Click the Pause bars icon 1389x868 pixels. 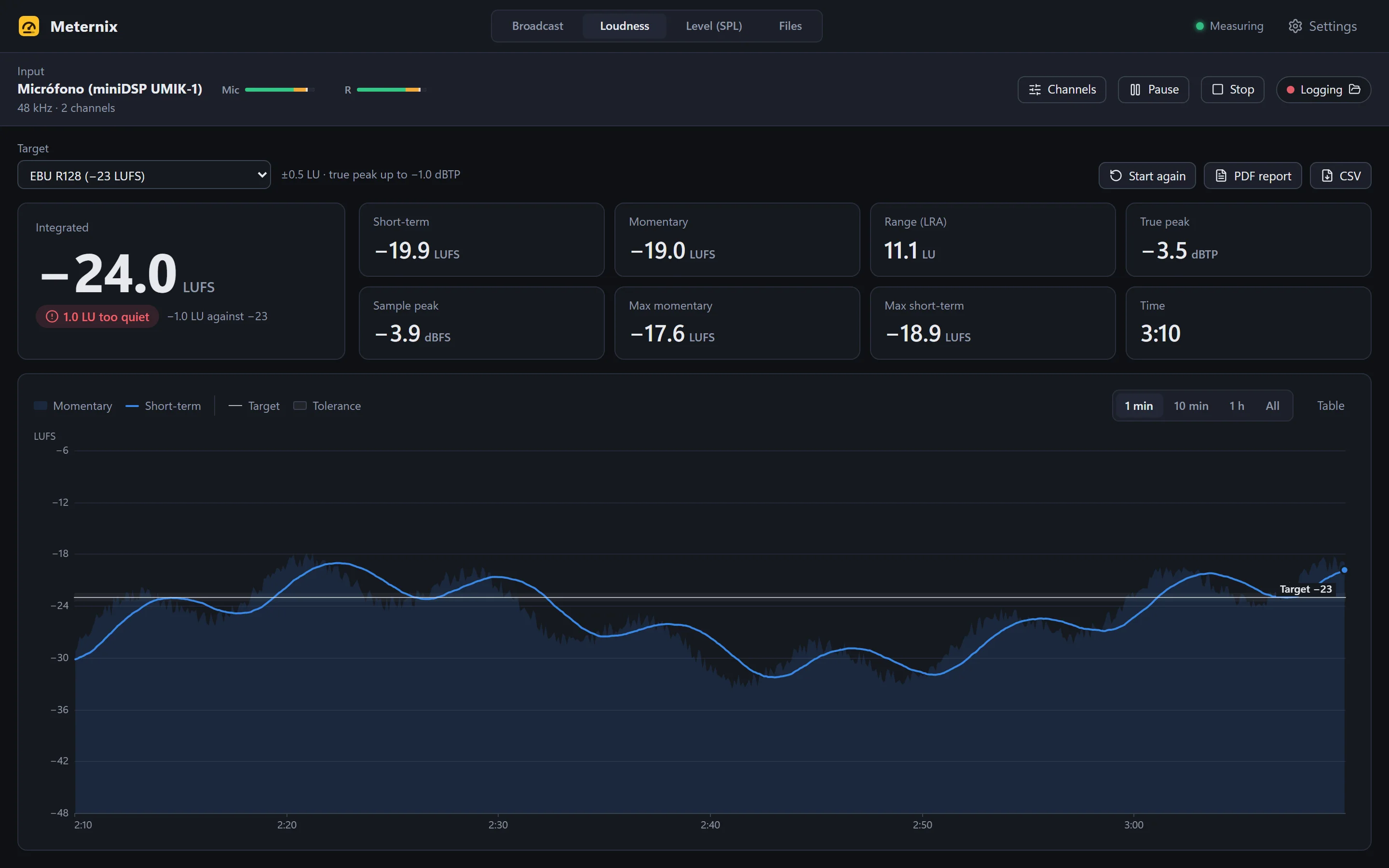click(x=1135, y=90)
